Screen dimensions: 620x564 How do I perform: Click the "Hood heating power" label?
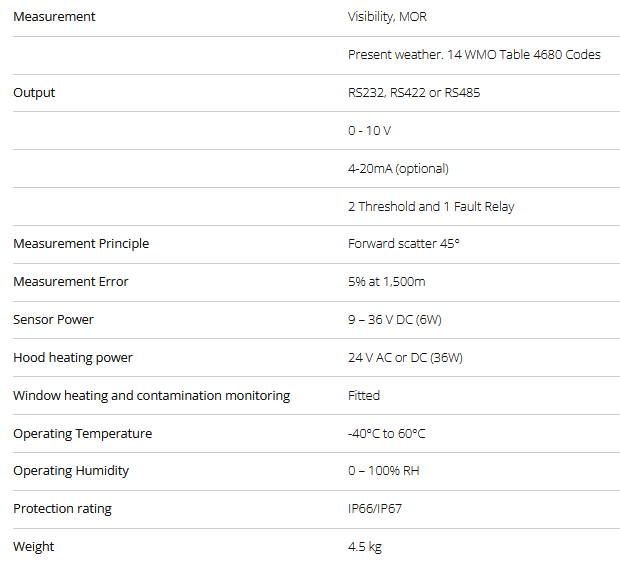pos(73,358)
